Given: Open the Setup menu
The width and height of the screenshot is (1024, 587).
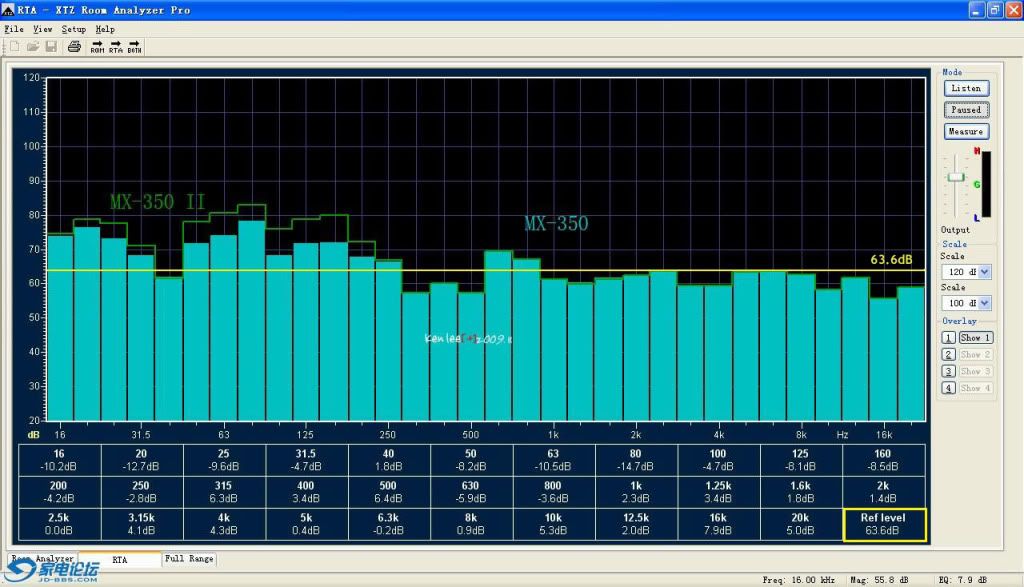Looking at the screenshot, I should click(x=74, y=29).
